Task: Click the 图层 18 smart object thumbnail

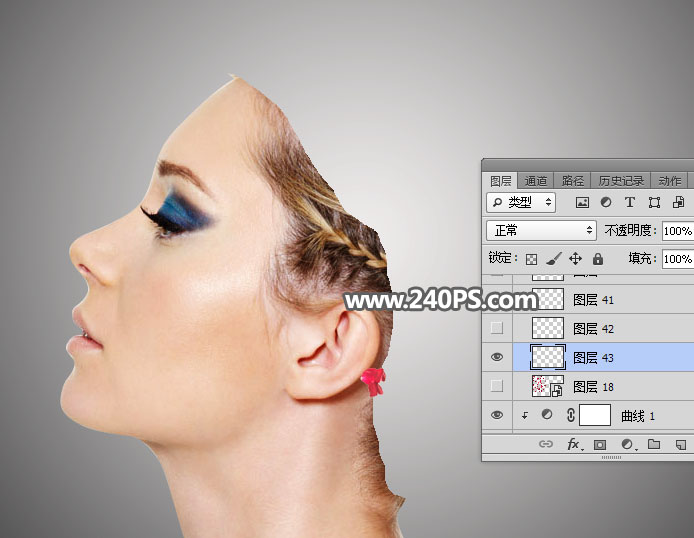Action: point(548,386)
